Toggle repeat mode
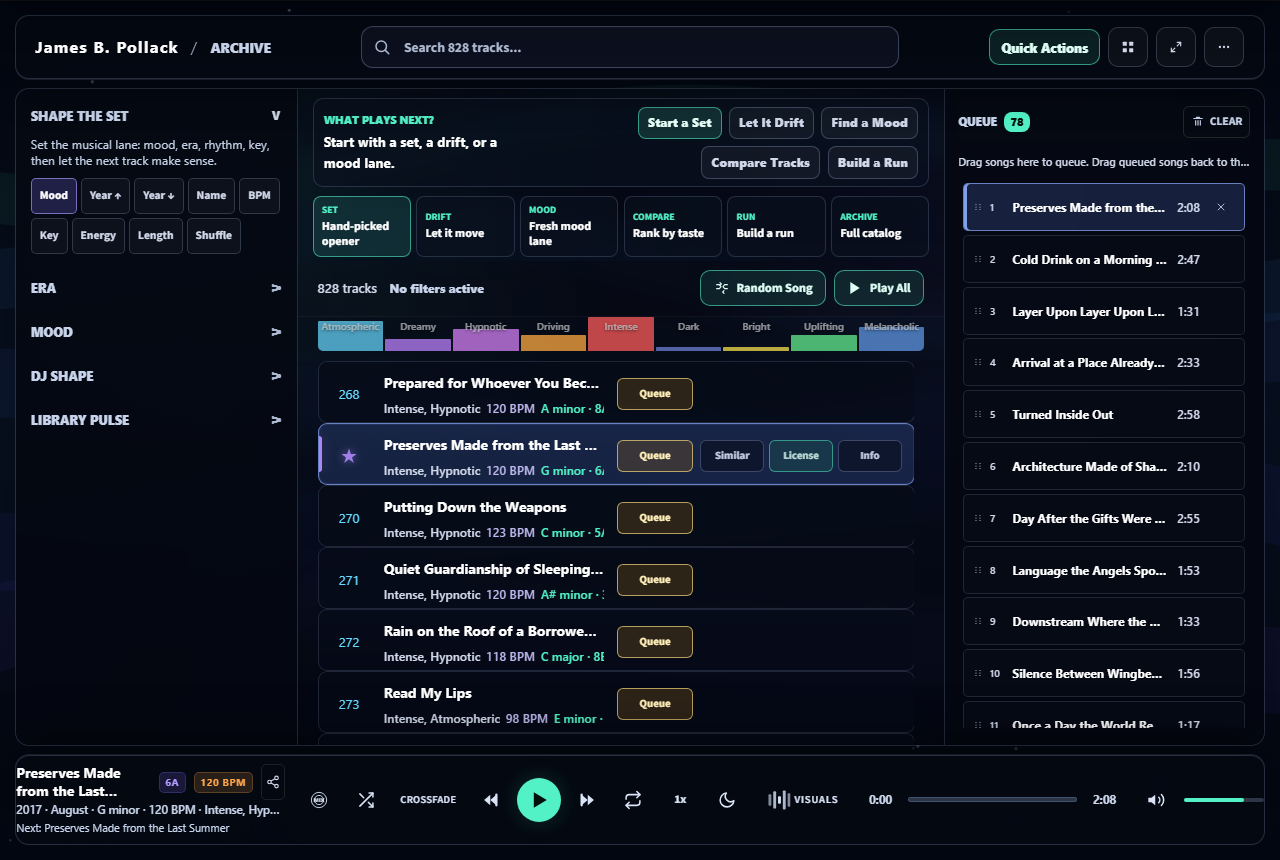 coord(633,800)
